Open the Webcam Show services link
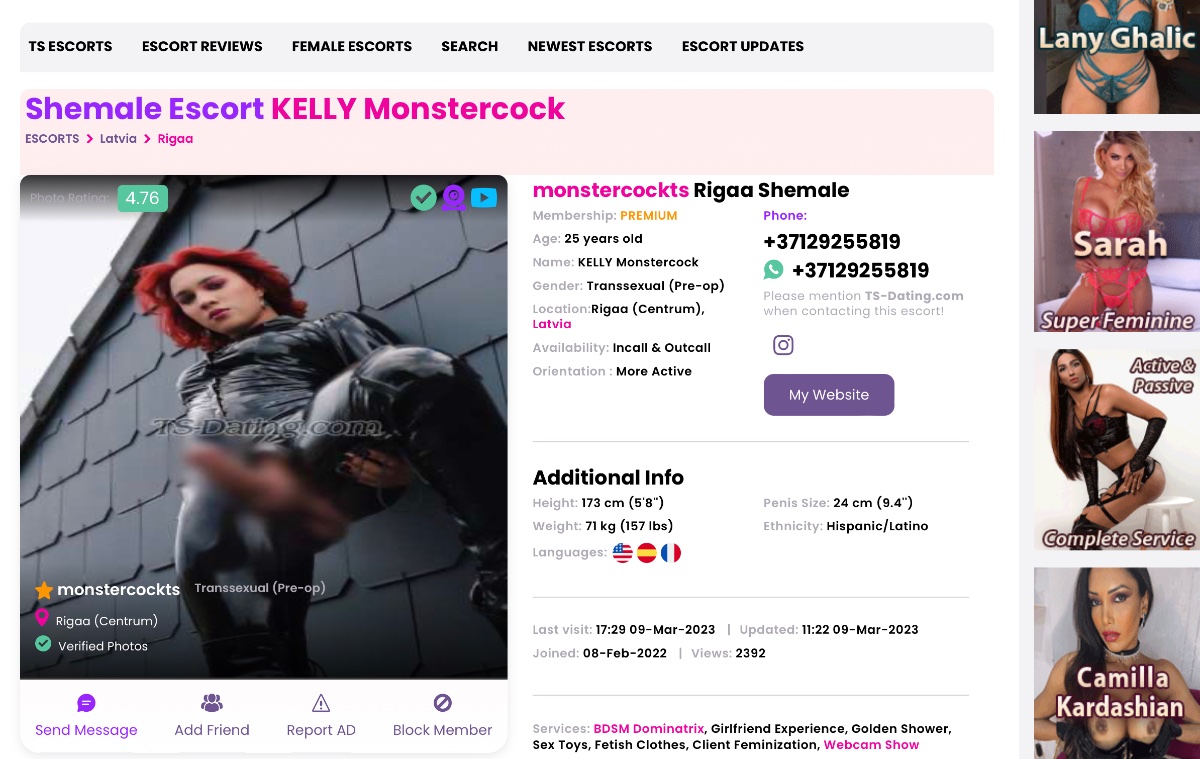1200x759 pixels. (x=871, y=745)
